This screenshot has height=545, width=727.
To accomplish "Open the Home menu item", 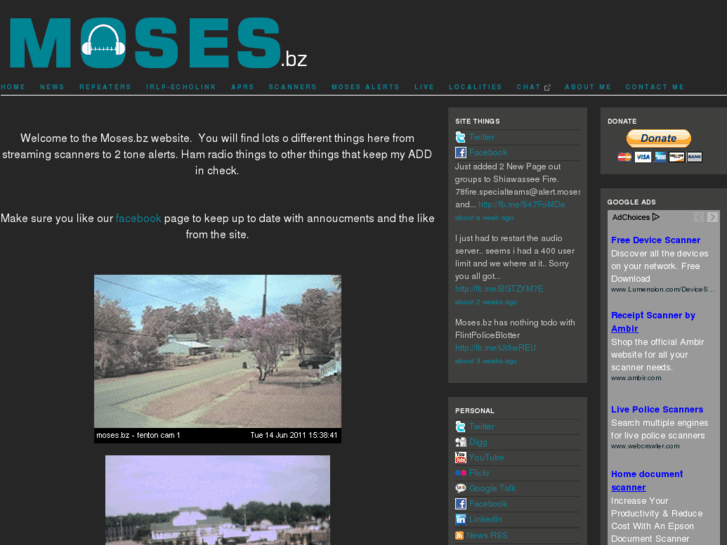I will (x=13, y=87).
